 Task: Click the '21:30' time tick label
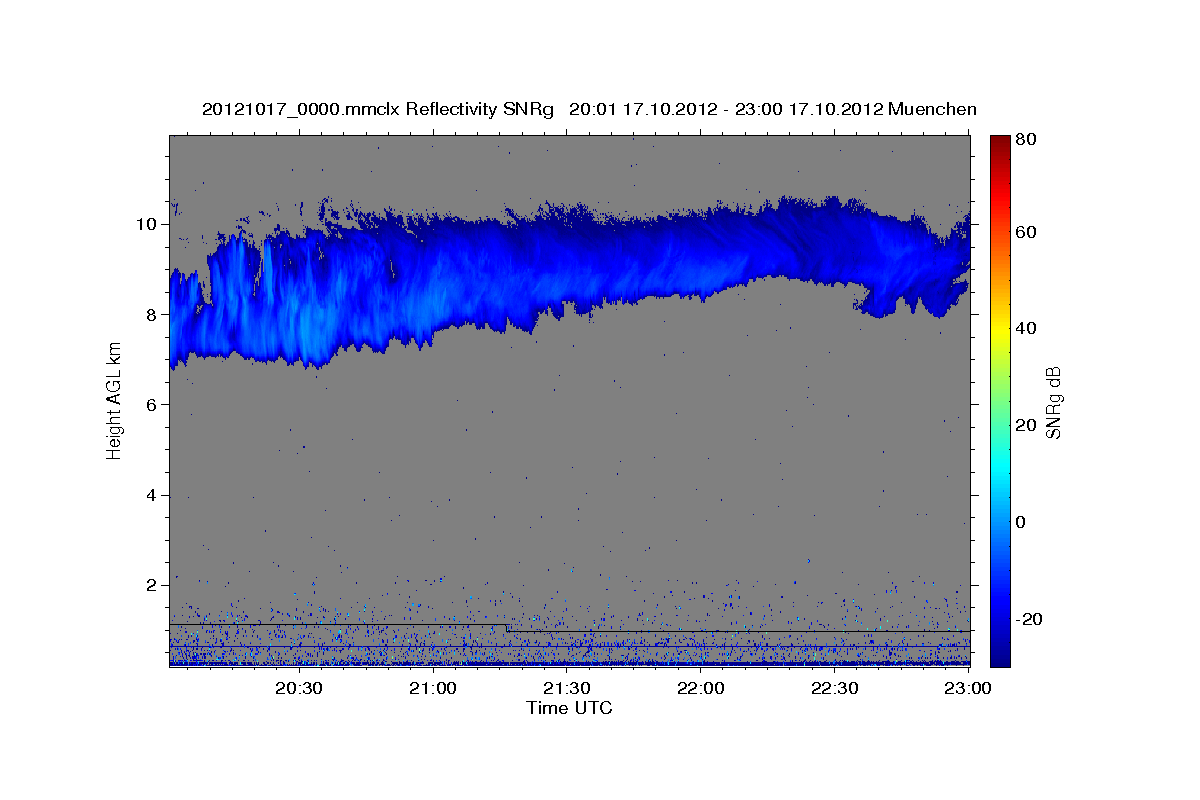pyautogui.click(x=567, y=689)
